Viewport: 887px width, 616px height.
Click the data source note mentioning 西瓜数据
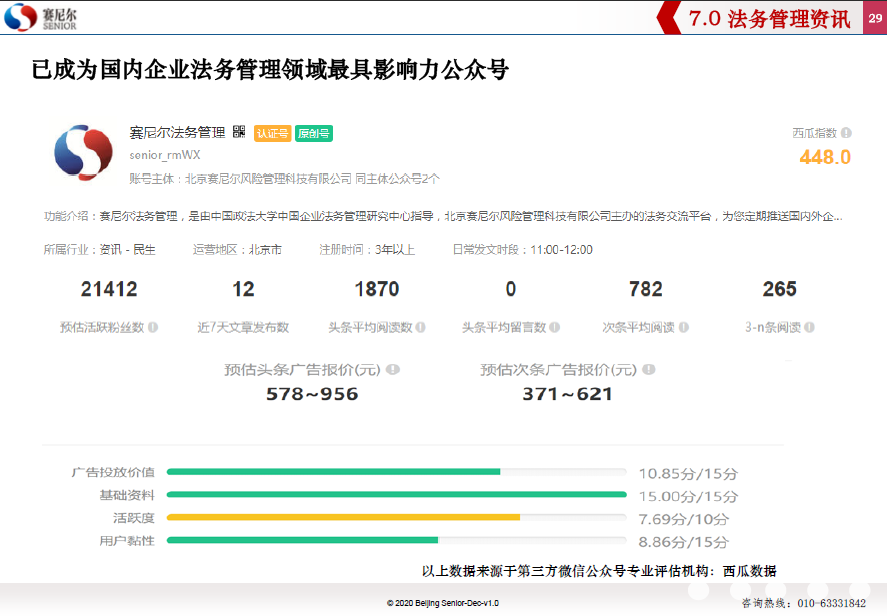(x=599, y=571)
